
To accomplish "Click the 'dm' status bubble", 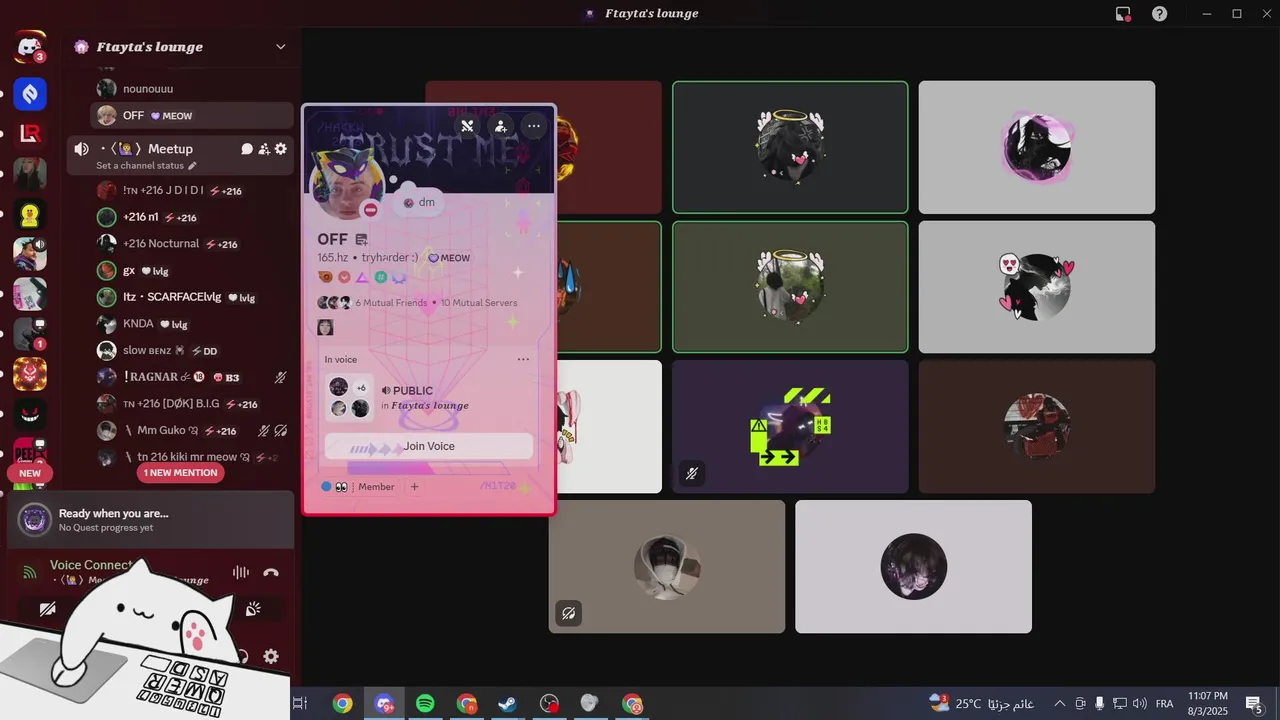I will tap(419, 202).
